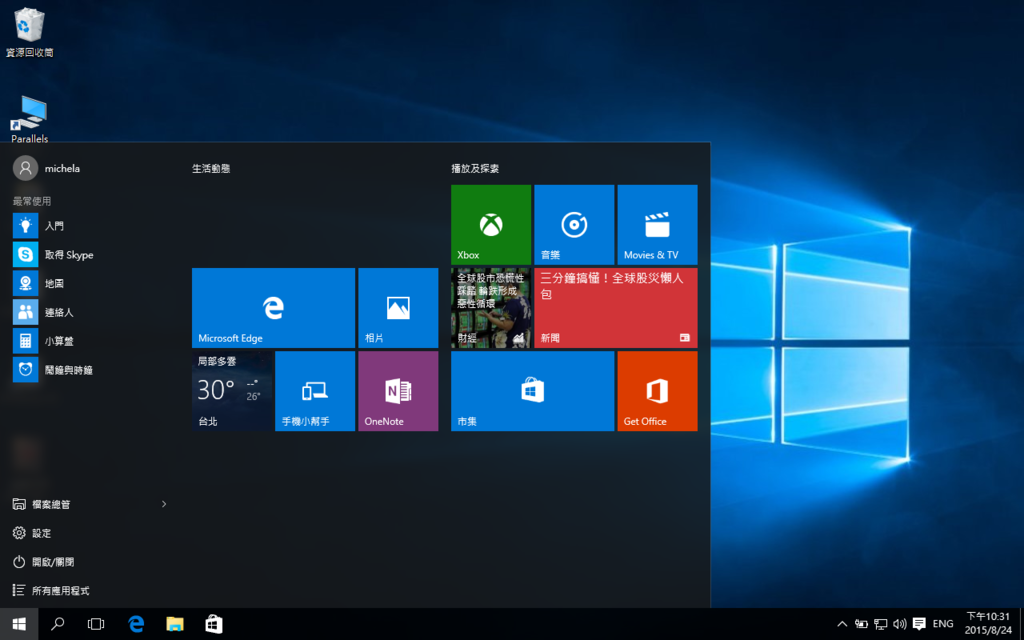Open the 相片 photos tile

pos(398,308)
